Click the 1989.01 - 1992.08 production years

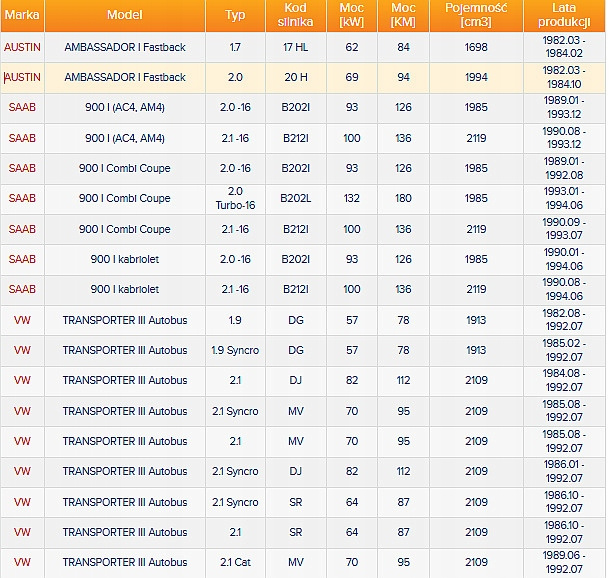pos(564,168)
